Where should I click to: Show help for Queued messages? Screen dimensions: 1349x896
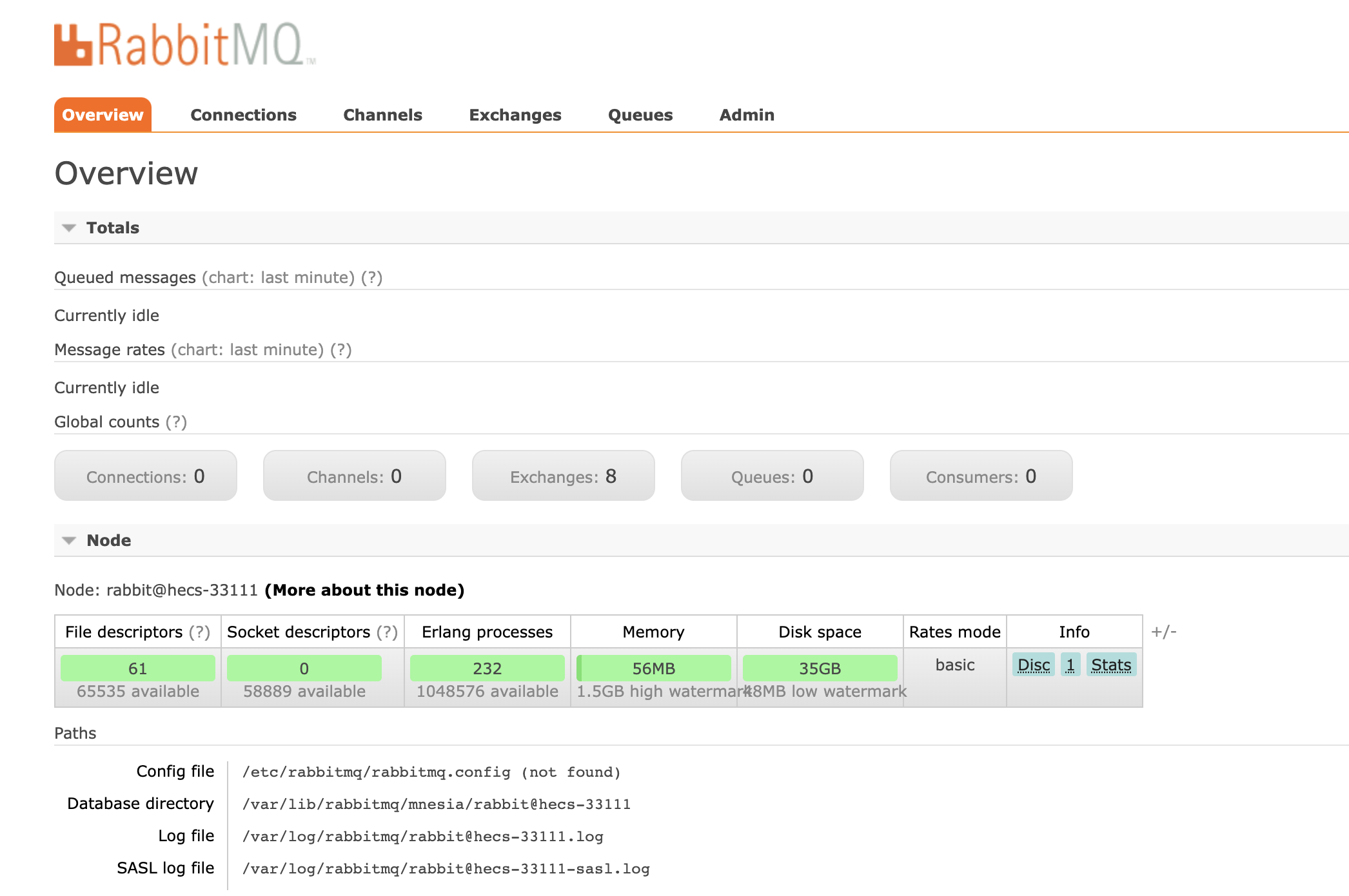click(x=371, y=277)
